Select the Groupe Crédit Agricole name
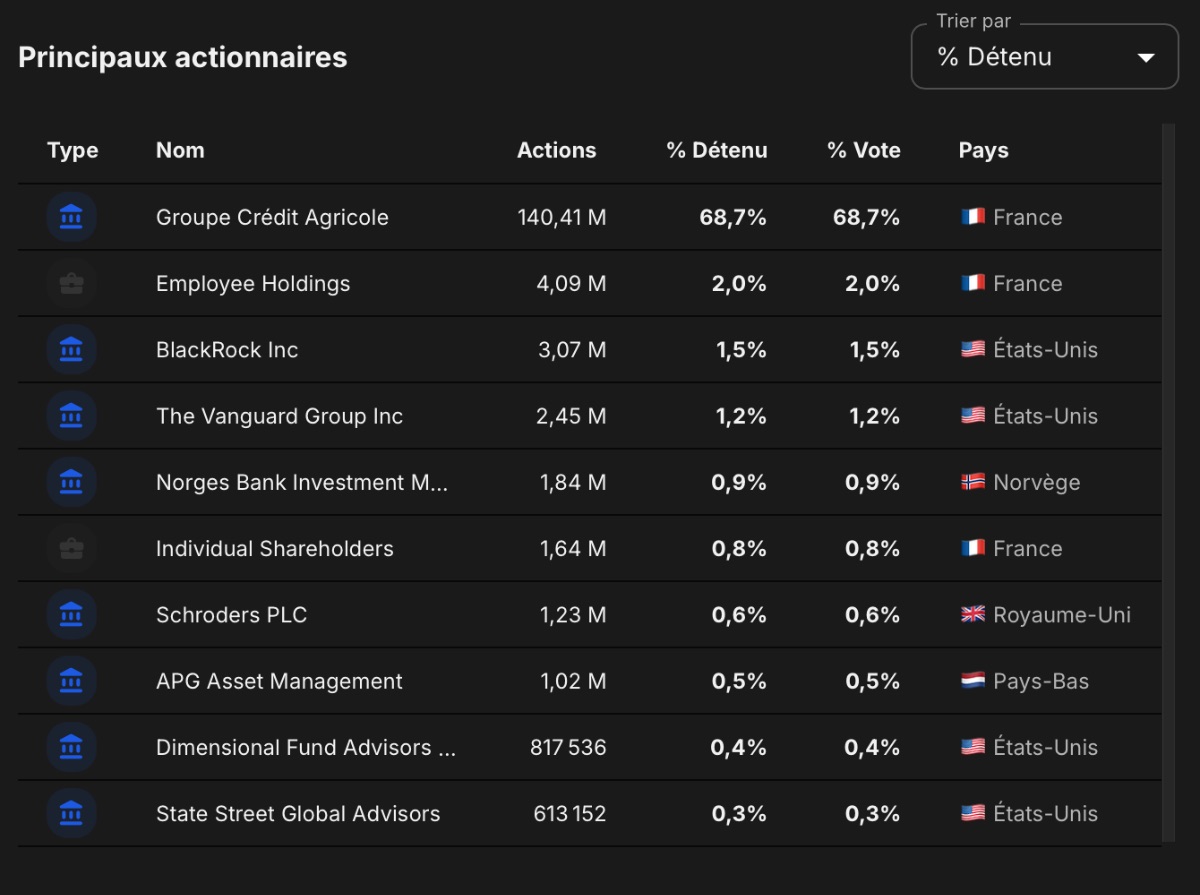Viewport: 1200px width, 895px height. click(272, 217)
